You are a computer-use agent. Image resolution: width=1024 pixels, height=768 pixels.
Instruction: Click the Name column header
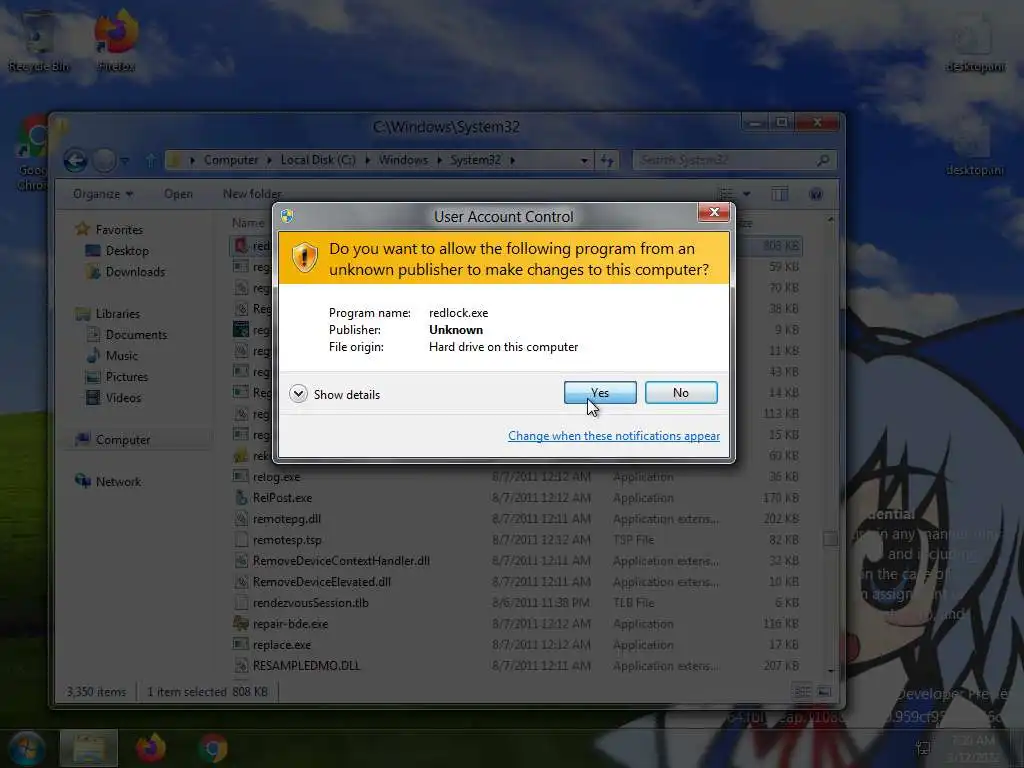[x=248, y=223]
